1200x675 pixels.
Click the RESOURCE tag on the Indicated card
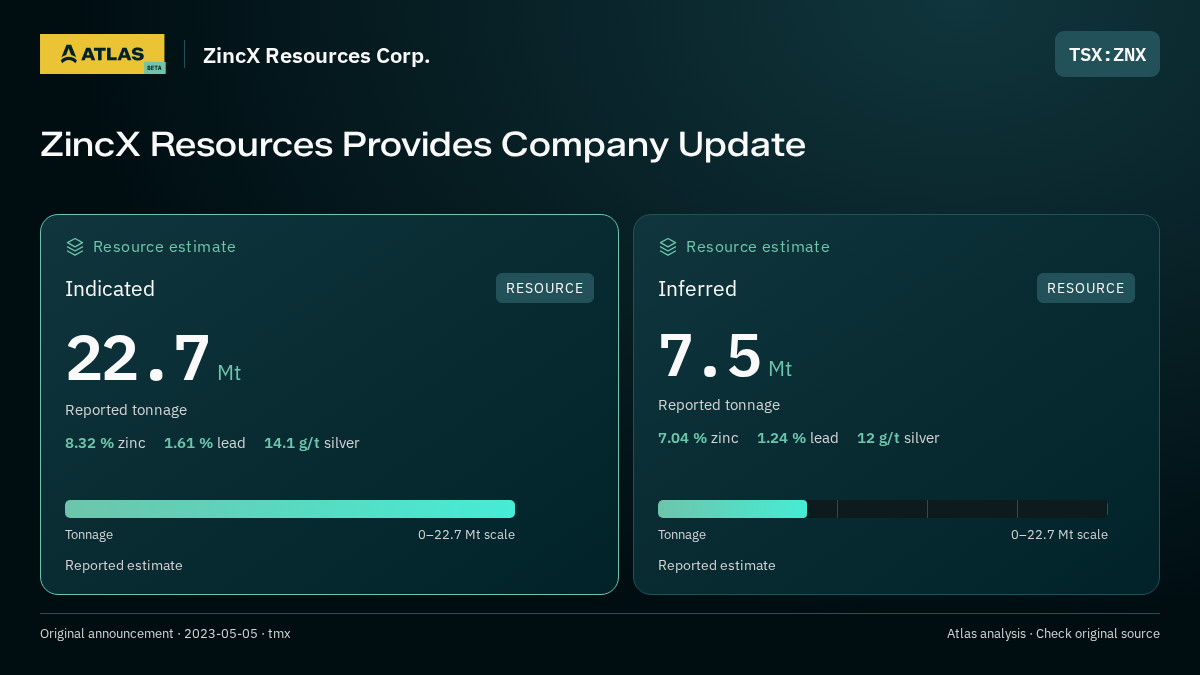click(x=545, y=288)
